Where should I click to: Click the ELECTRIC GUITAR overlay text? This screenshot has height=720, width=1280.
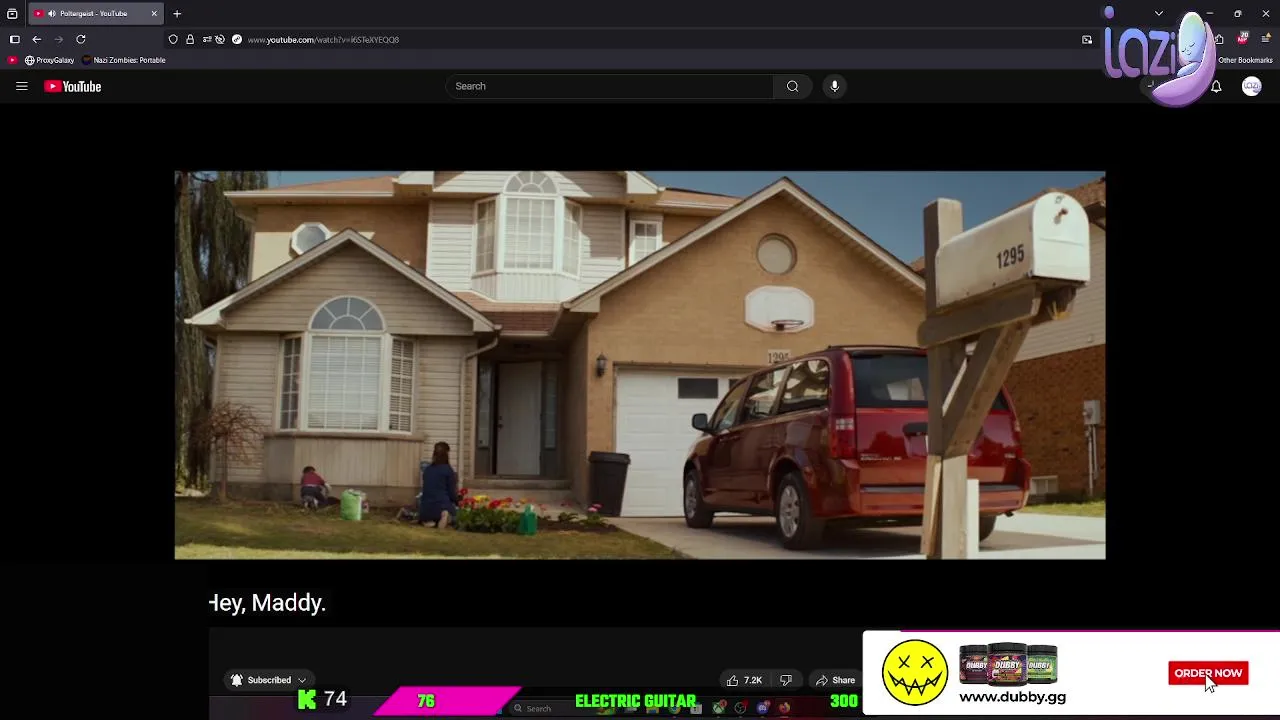tap(635, 701)
